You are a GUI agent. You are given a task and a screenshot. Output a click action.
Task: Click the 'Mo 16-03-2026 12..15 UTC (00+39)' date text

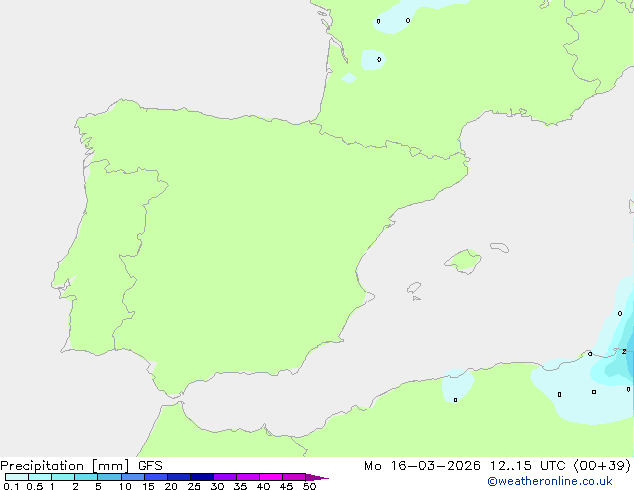(x=497, y=466)
